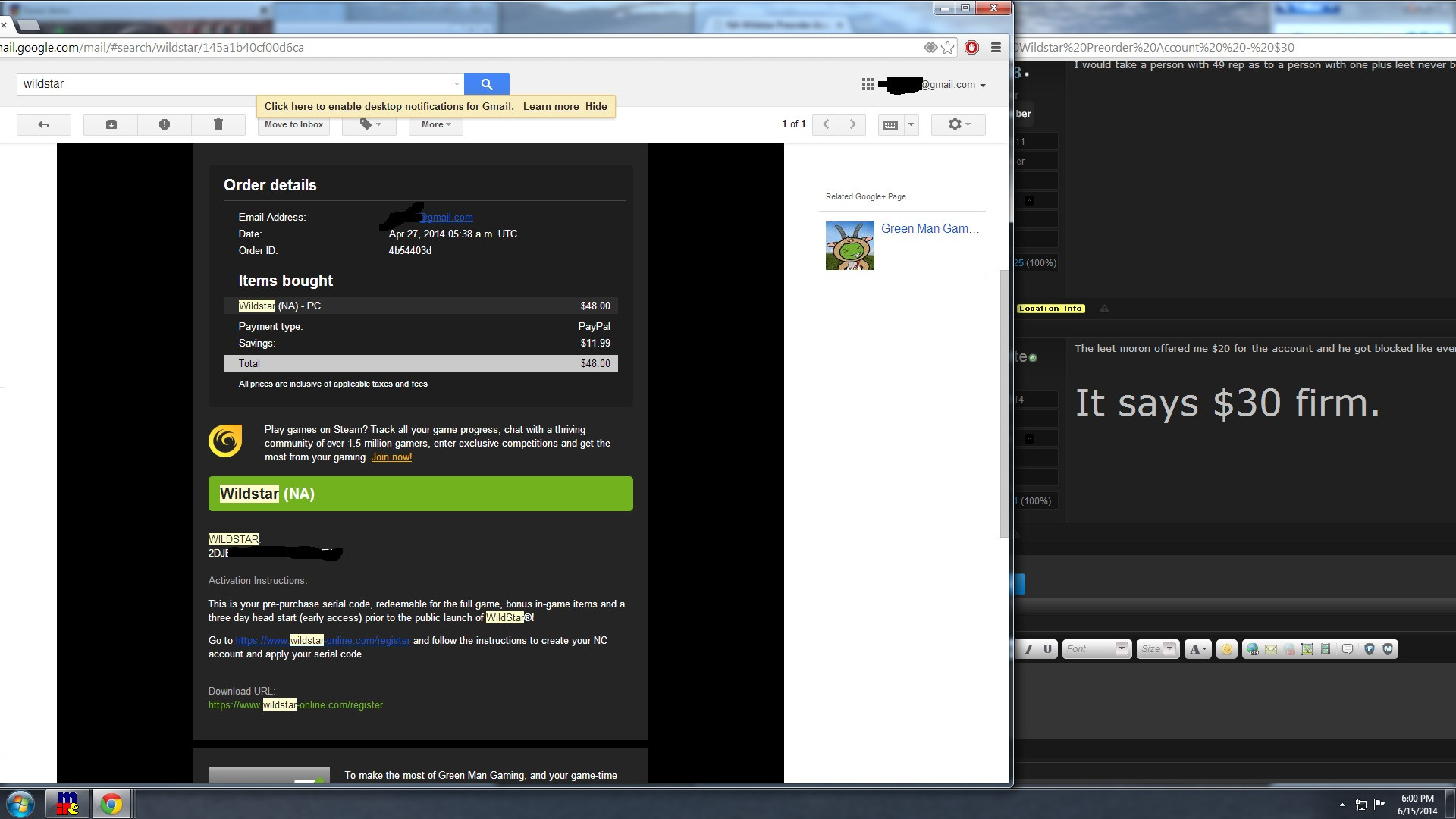The image size is (1456, 819).
Task: Archive the open Gmail message
Action: pos(111,124)
